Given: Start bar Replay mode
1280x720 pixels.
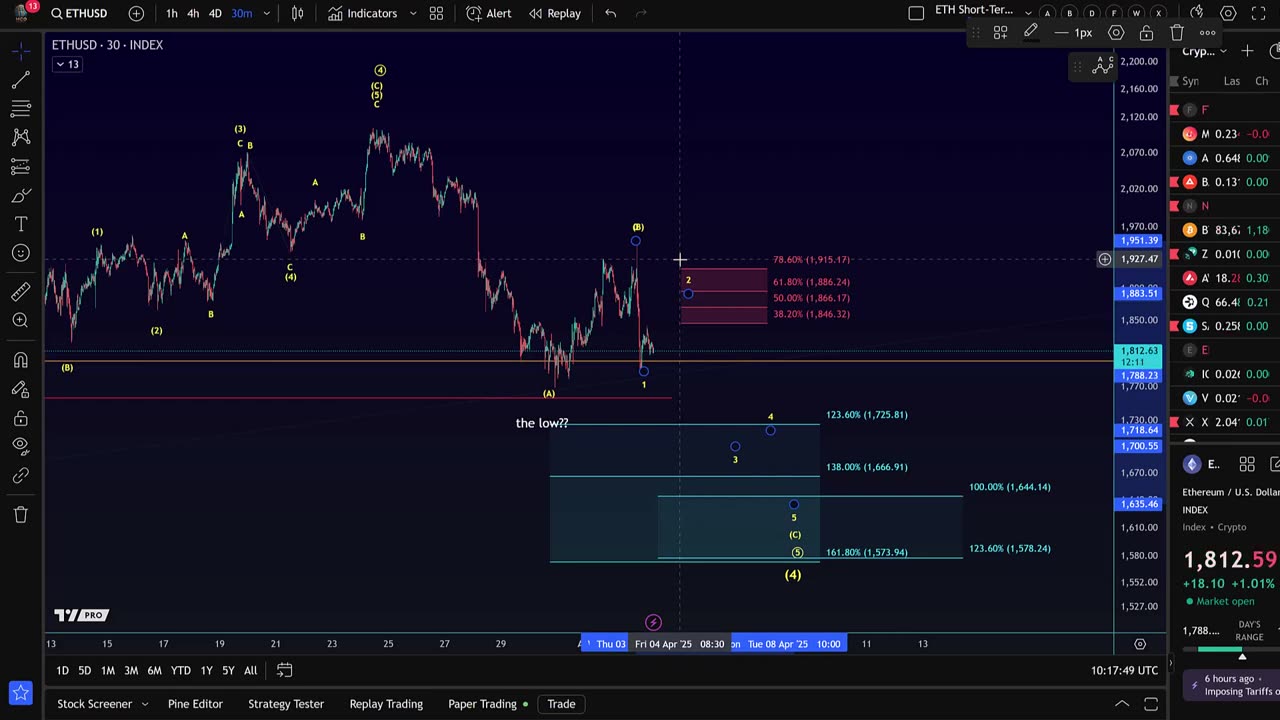Looking at the screenshot, I should click(x=555, y=13).
